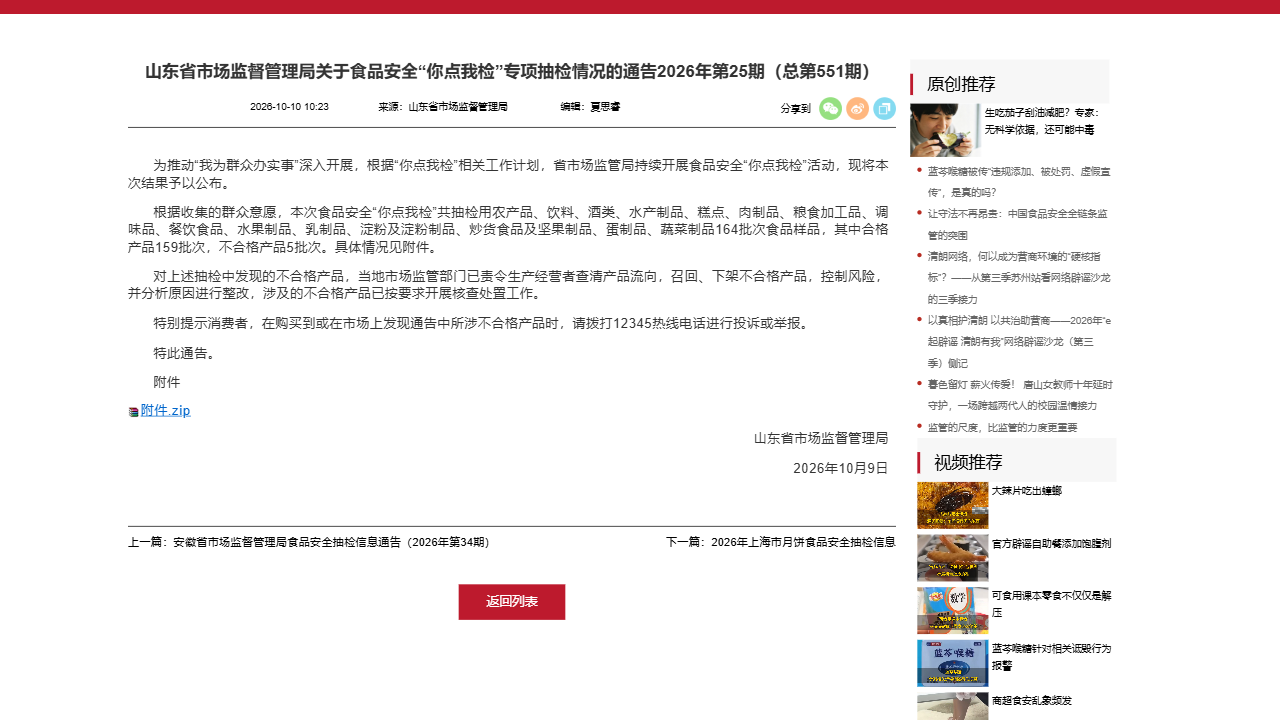Play the 大辣片吃出蟑螂 video thumbnail
1280x720 pixels.
click(952, 505)
